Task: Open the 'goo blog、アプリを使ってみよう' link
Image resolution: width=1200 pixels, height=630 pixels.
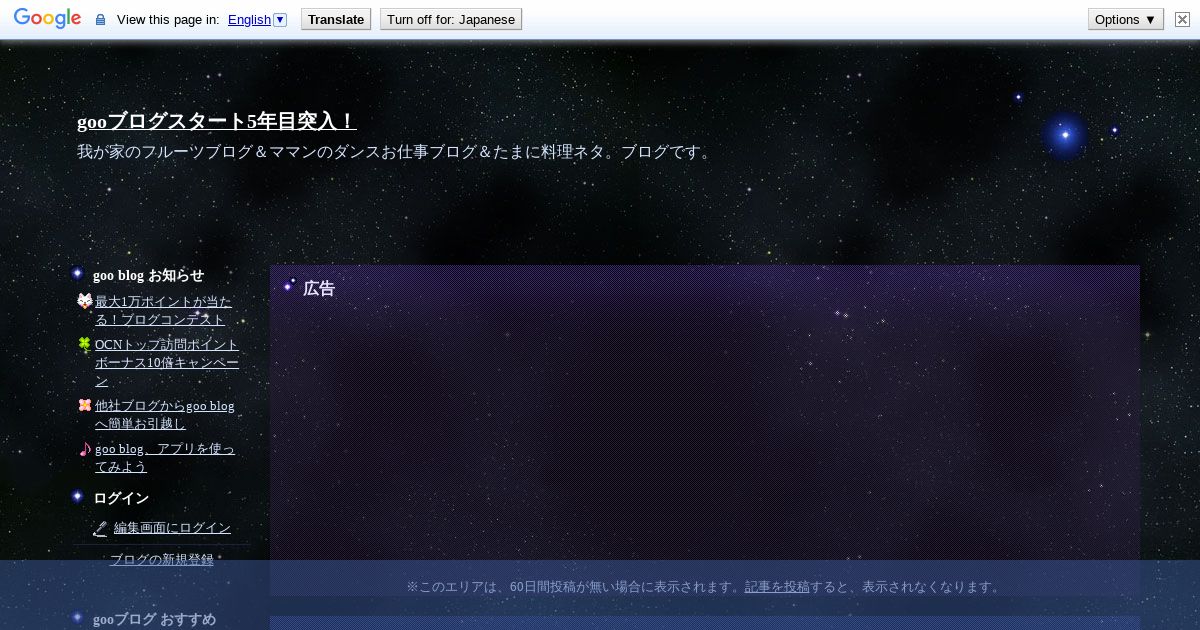Action: pyautogui.click(x=165, y=458)
